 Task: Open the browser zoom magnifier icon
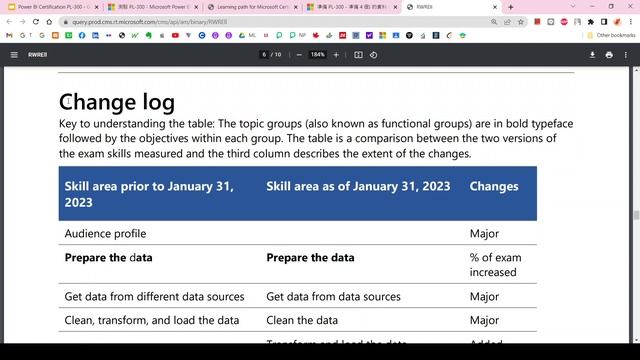pyautogui.click(x=494, y=22)
